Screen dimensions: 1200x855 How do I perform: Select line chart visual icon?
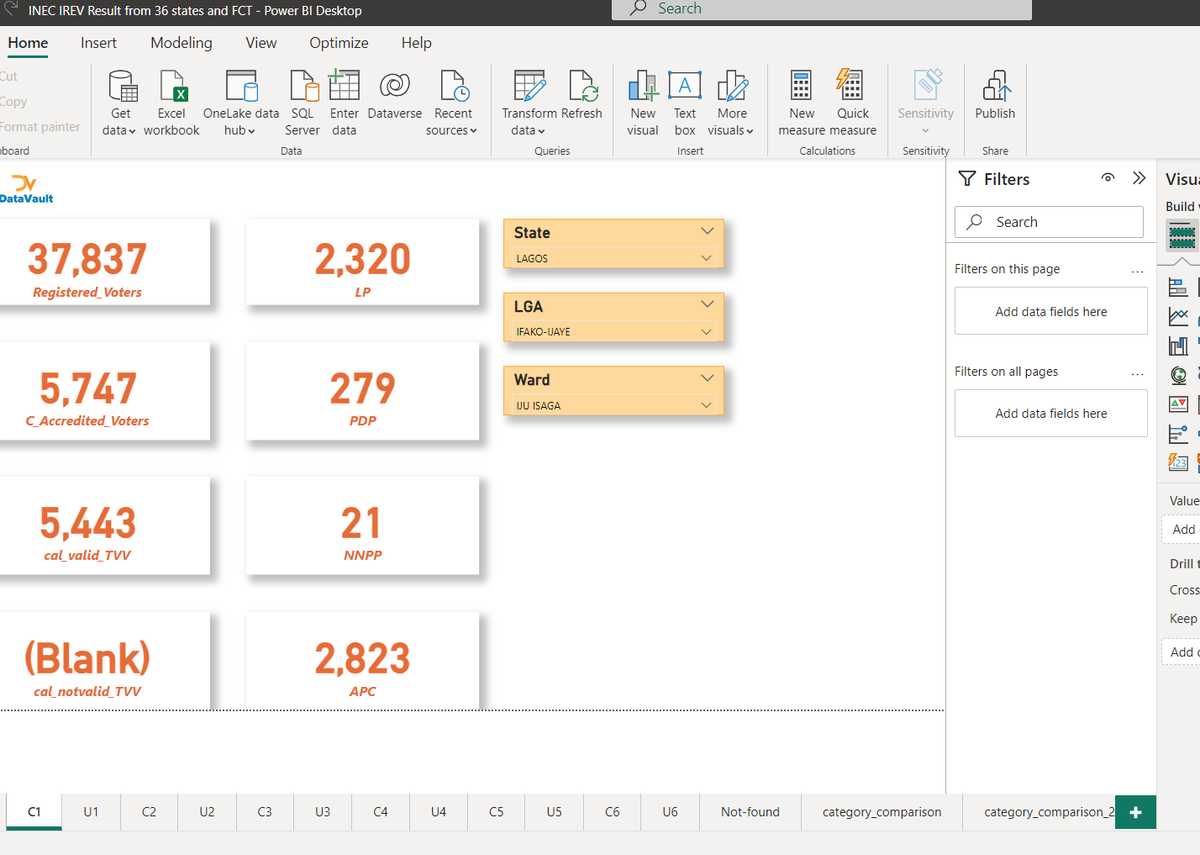(x=1179, y=317)
